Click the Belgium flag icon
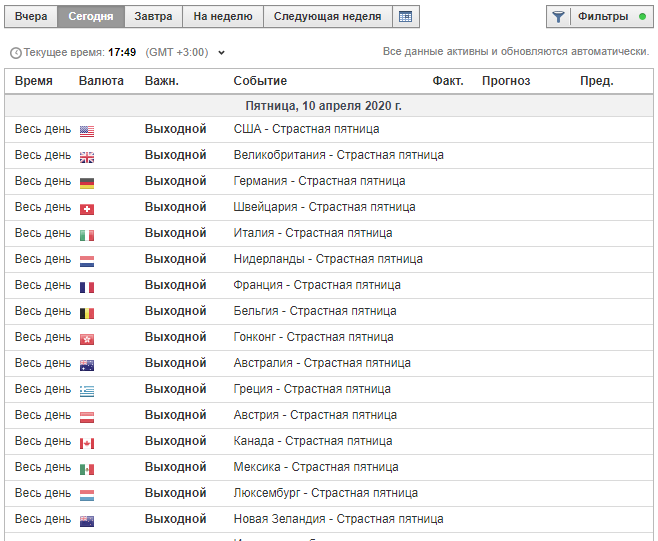Screen dimensions: 658x541 pyautogui.click(x=87, y=314)
